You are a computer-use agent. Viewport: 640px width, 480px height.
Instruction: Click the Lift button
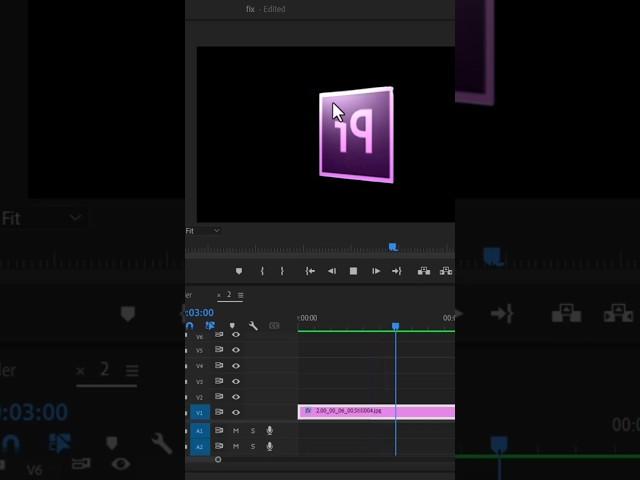pyautogui.click(x=424, y=271)
